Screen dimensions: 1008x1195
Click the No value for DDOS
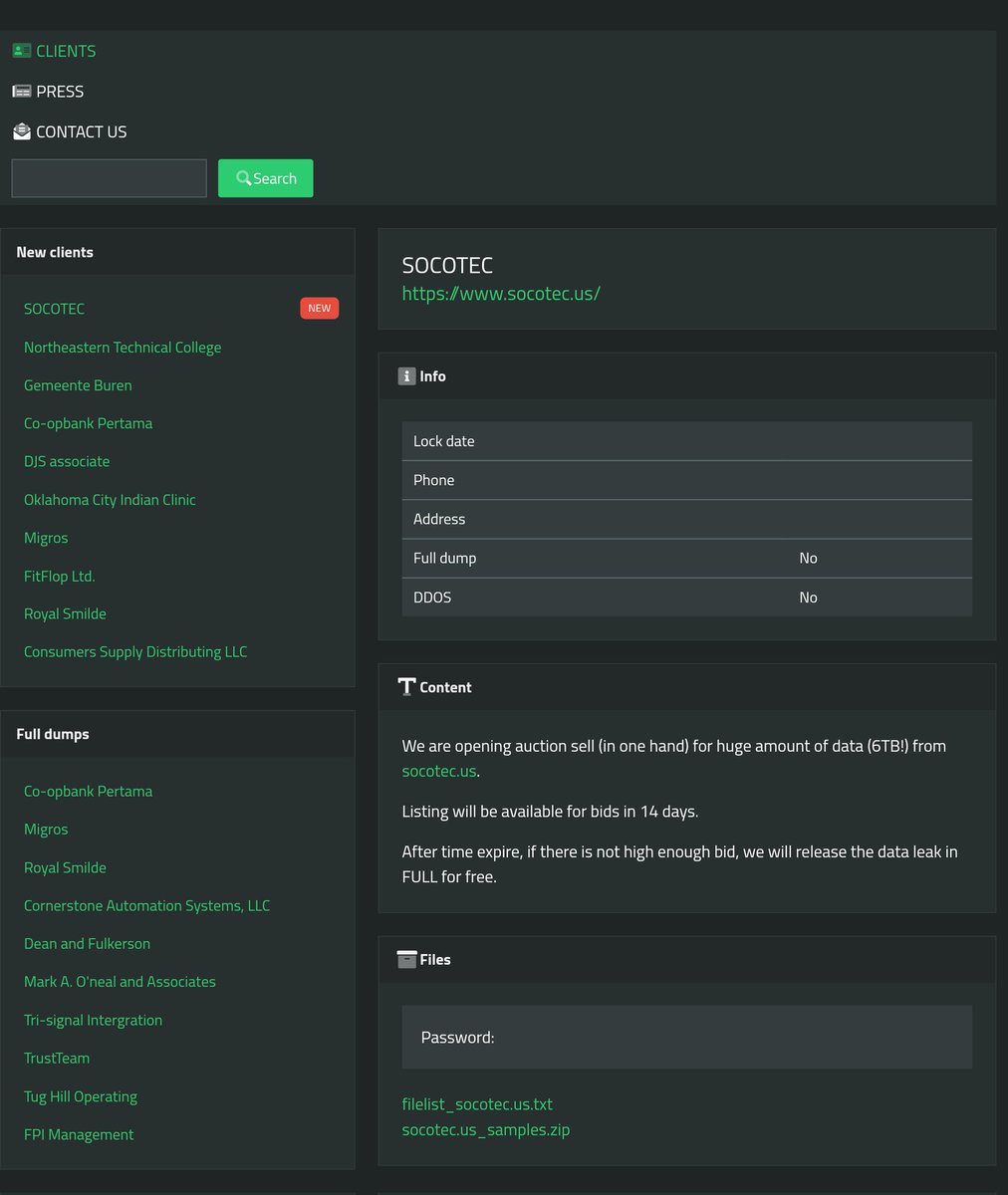click(808, 597)
